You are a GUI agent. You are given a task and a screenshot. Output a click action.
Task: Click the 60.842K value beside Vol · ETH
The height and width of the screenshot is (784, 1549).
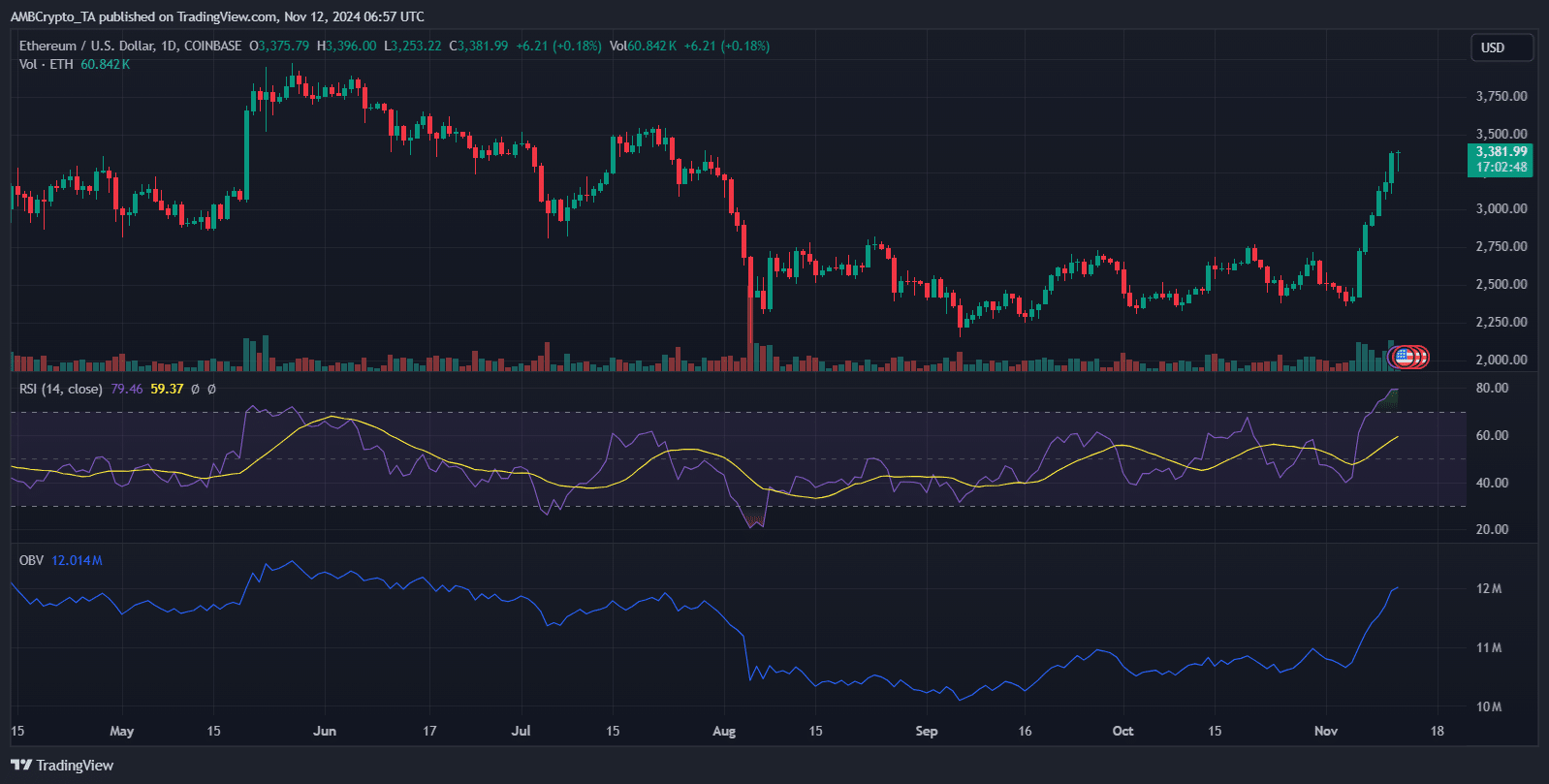click(x=105, y=64)
